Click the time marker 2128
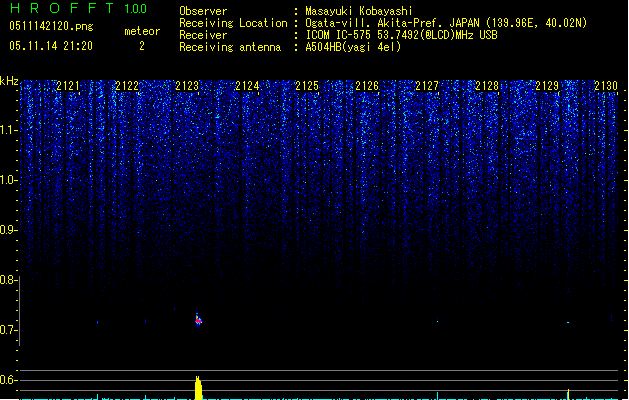This screenshot has width=629, height=400. click(487, 86)
